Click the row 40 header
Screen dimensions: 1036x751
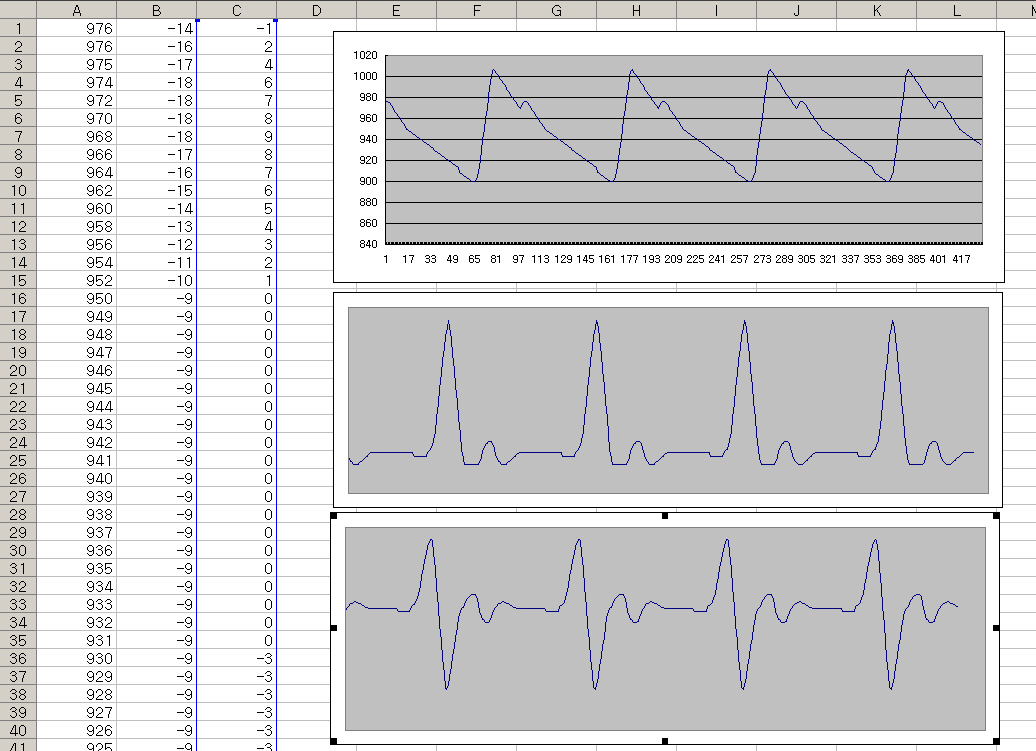pyautogui.click(x=18, y=730)
